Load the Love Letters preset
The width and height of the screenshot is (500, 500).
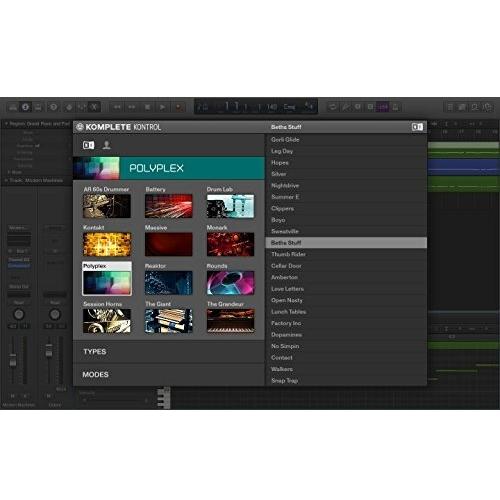tap(346, 289)
